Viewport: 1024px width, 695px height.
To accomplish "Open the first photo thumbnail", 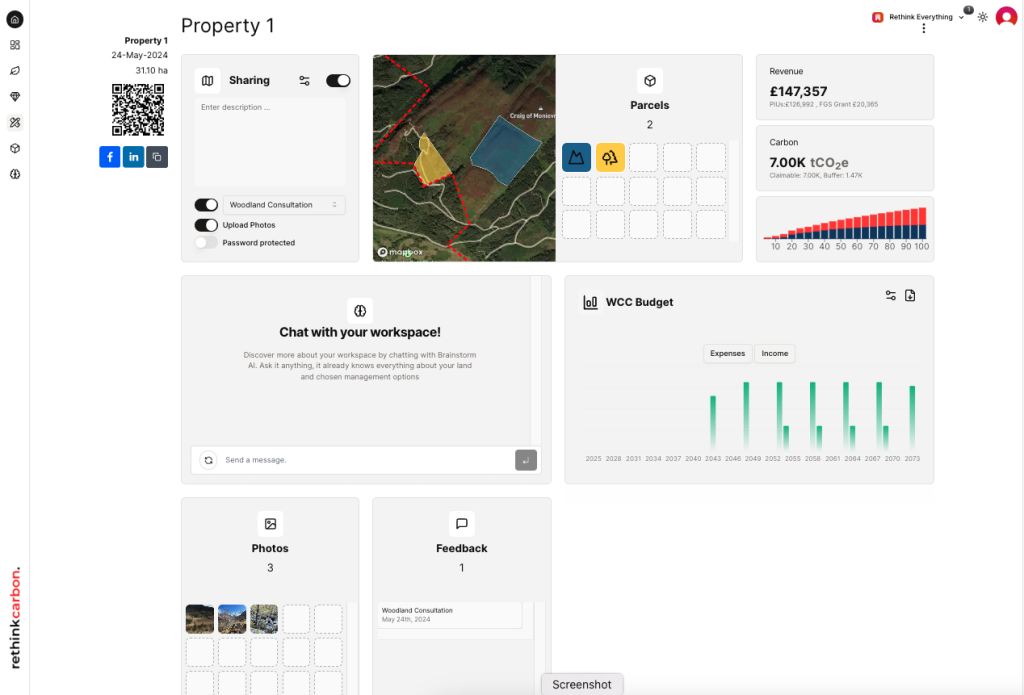I will pyautogui.click(x=200, y=619).
